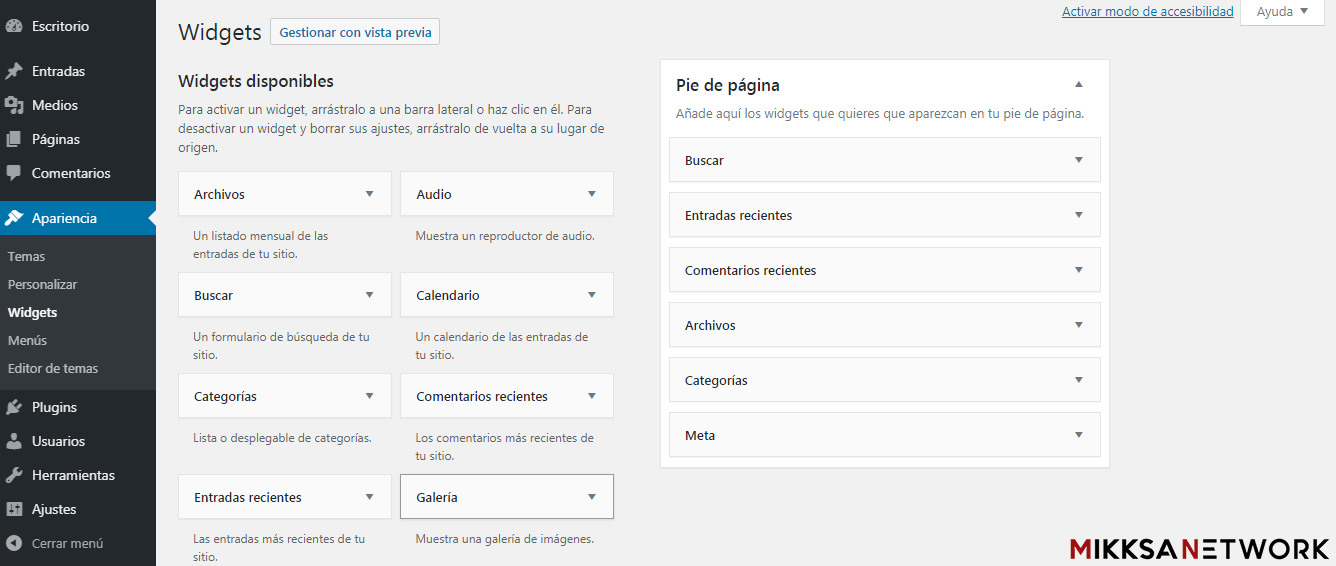Image resolution: width=1336 pixels, height=566 pixels.
Task: Click Gestionar con vista previa button
Action: pos(355,32)
